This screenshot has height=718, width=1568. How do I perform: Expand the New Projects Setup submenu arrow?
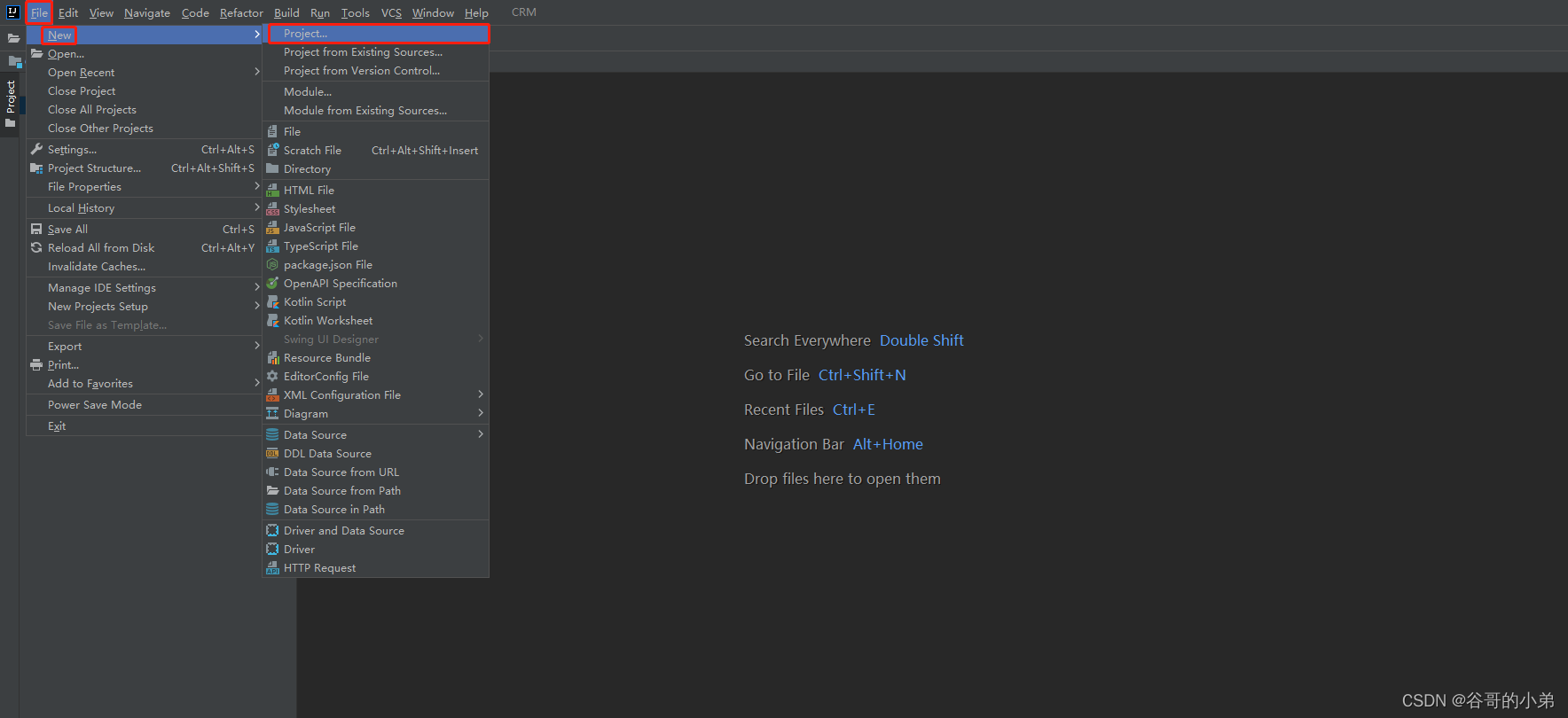[257, 306]
